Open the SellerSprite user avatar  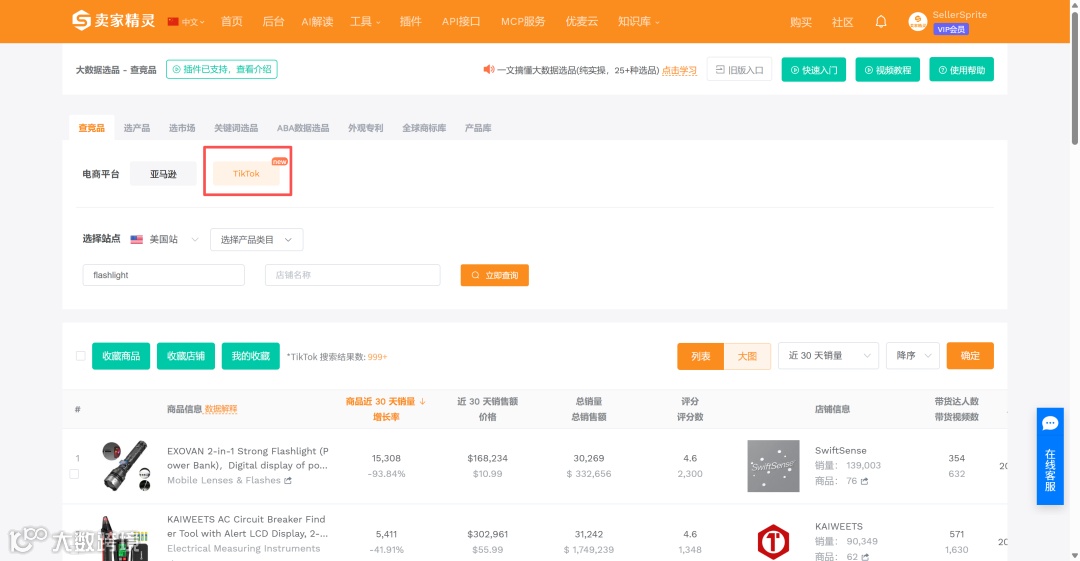pos(917,22)
